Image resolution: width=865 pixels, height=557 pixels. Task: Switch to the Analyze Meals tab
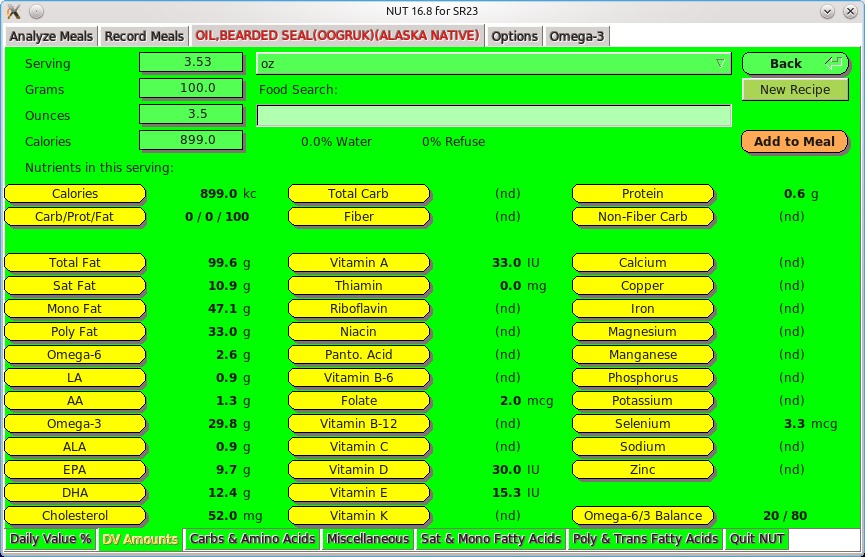51,36
